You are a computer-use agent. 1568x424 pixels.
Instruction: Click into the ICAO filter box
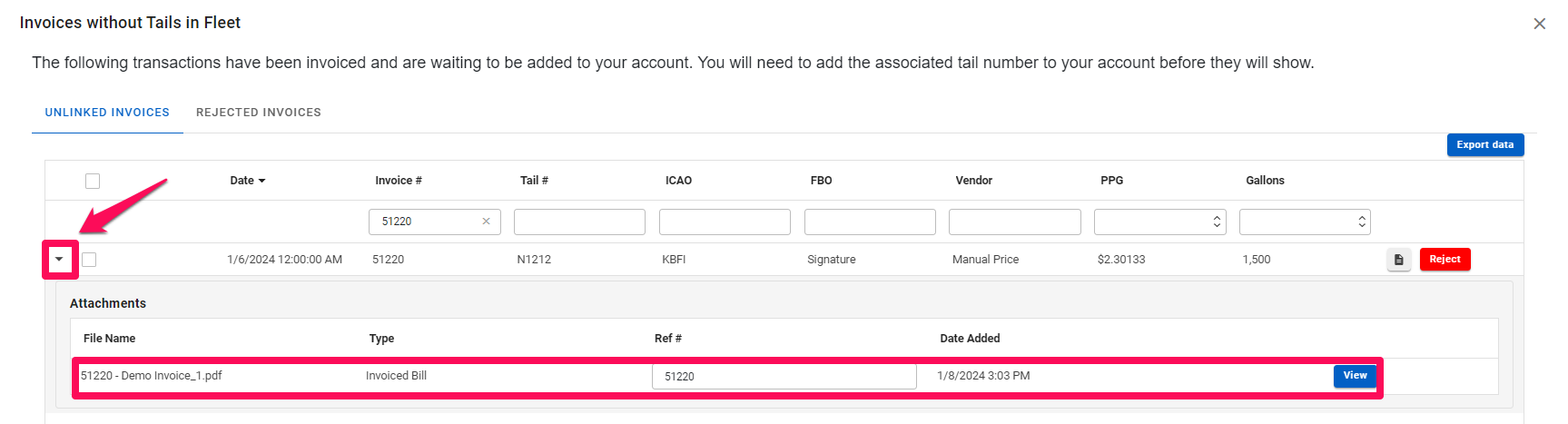click(x=725, y=222)
